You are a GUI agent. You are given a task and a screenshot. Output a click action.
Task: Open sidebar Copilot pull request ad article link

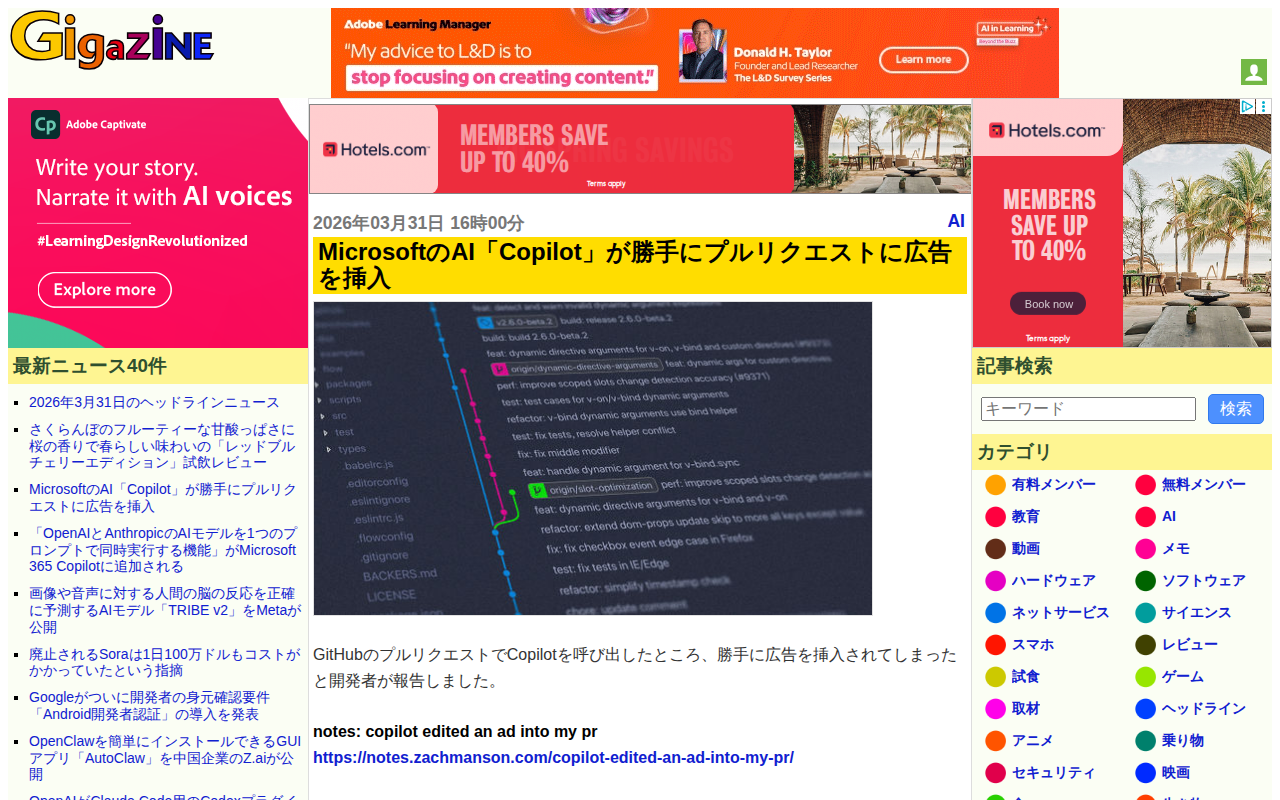(163, 498)
